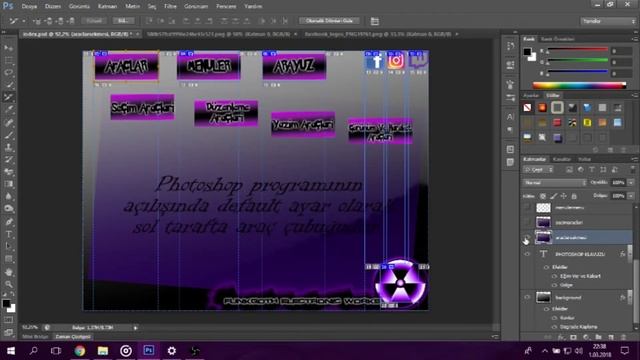The image size is (640, 360).
Task: Switch to the Renk Örnekleri tab
Action: tap(558, 39)
